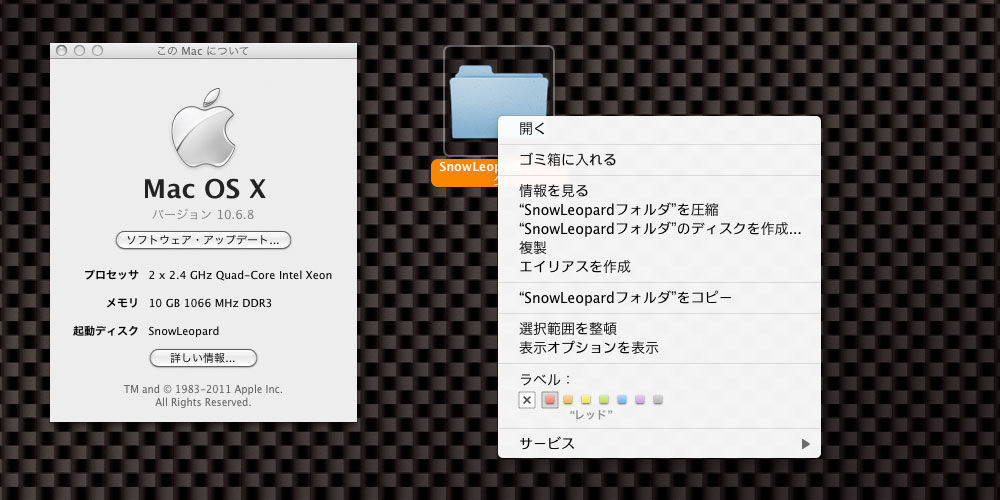Select ゴミ箱に入れる in context menu
Viewport: 1000px width, 500px height.
tap(659, 159)
